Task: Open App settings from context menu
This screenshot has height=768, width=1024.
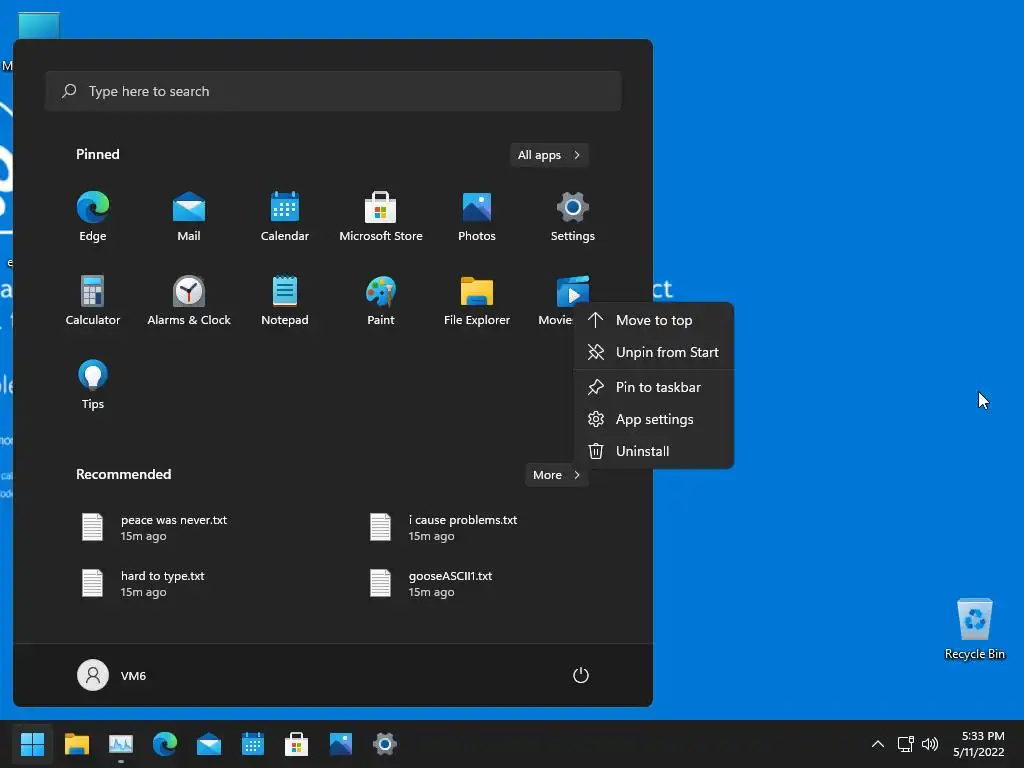Action: [x=654, y=419]
